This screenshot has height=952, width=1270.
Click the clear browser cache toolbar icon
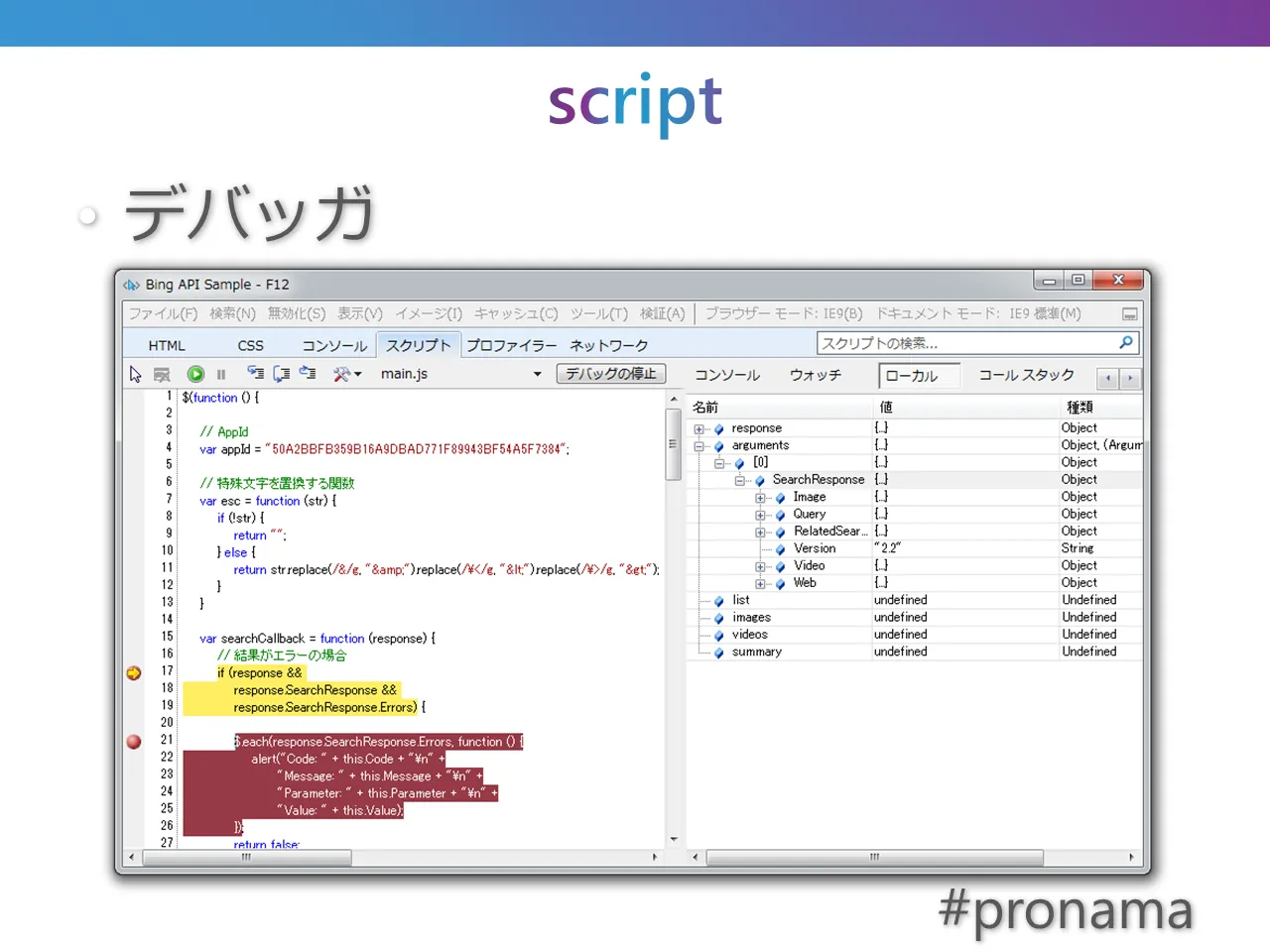[162, 374]
